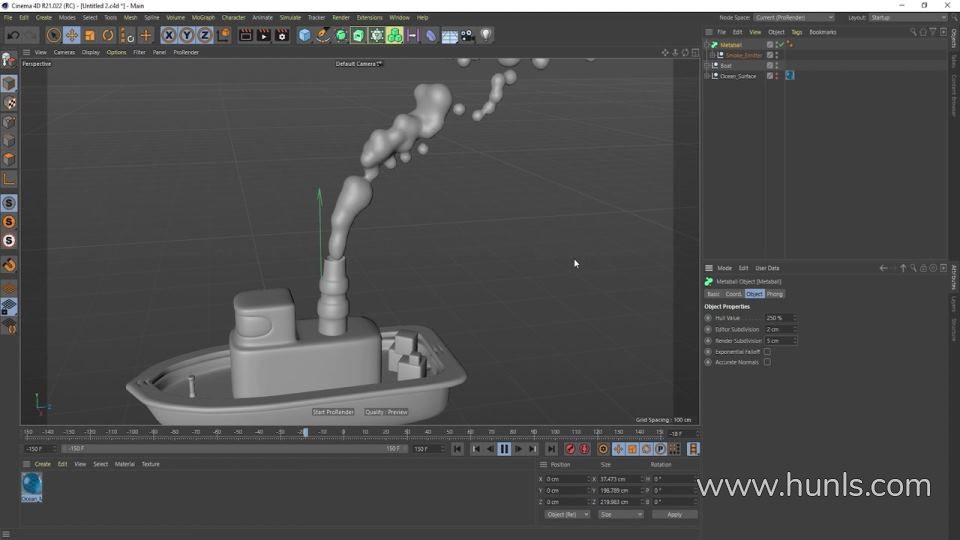Click the Undo arrow icon

[13, 35]
